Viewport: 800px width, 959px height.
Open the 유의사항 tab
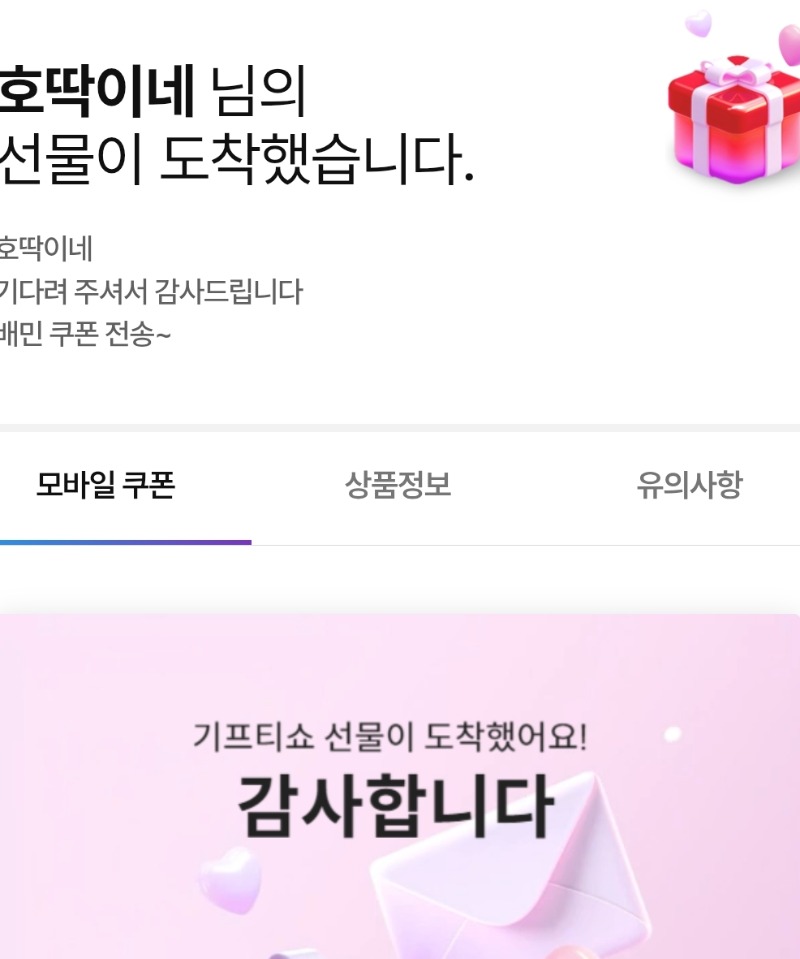point(690,485)
